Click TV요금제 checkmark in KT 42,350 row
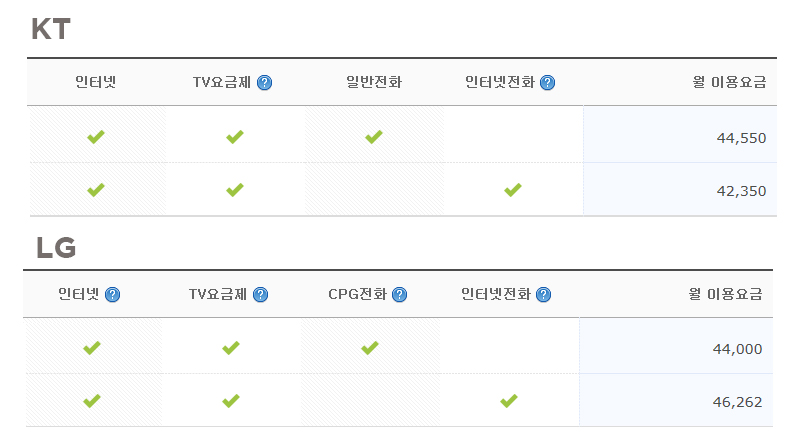The height and width of the screenshot is (440, 799). [235, 190]
